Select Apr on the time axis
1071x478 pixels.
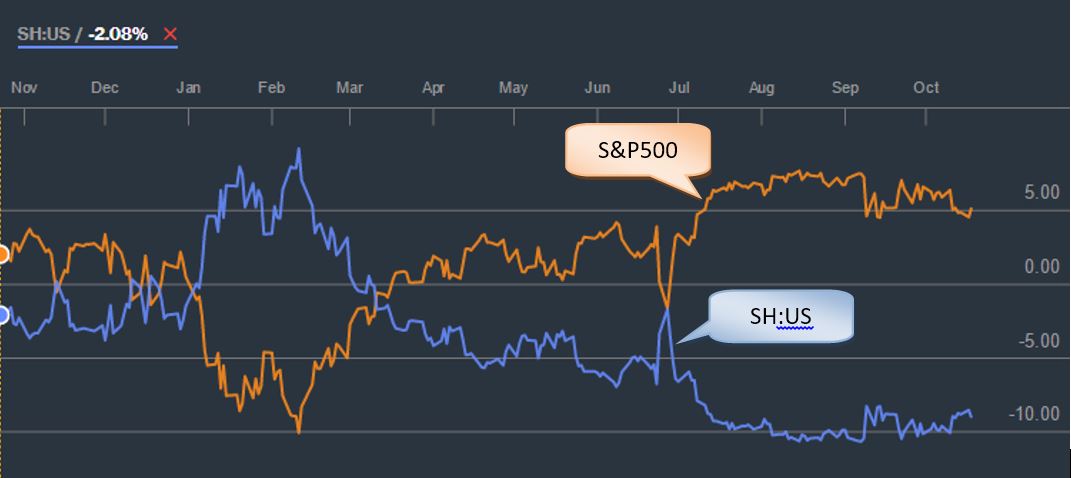[433, 88]
